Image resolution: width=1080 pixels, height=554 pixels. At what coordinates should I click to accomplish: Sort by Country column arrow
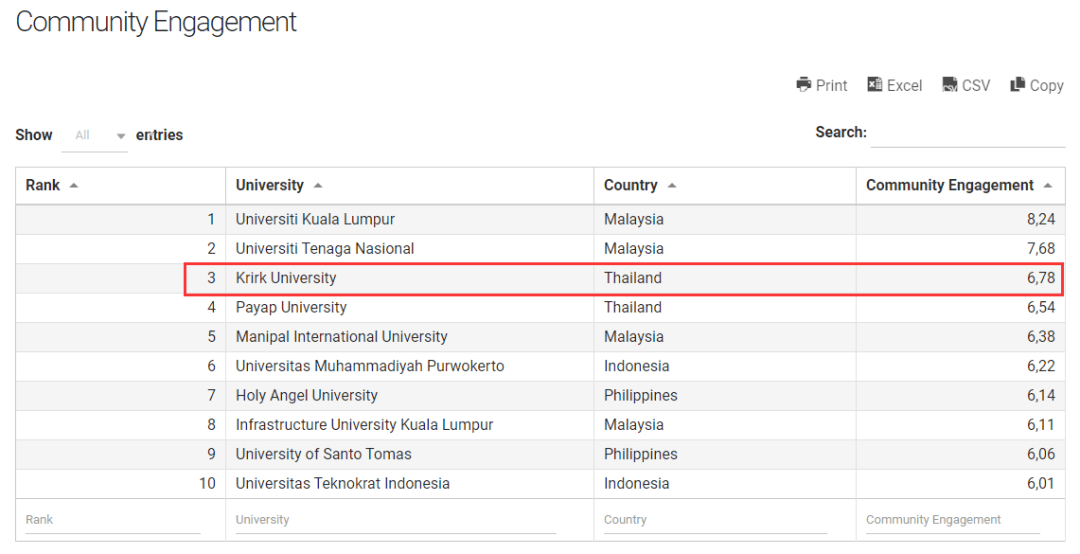tap(672, 186)
